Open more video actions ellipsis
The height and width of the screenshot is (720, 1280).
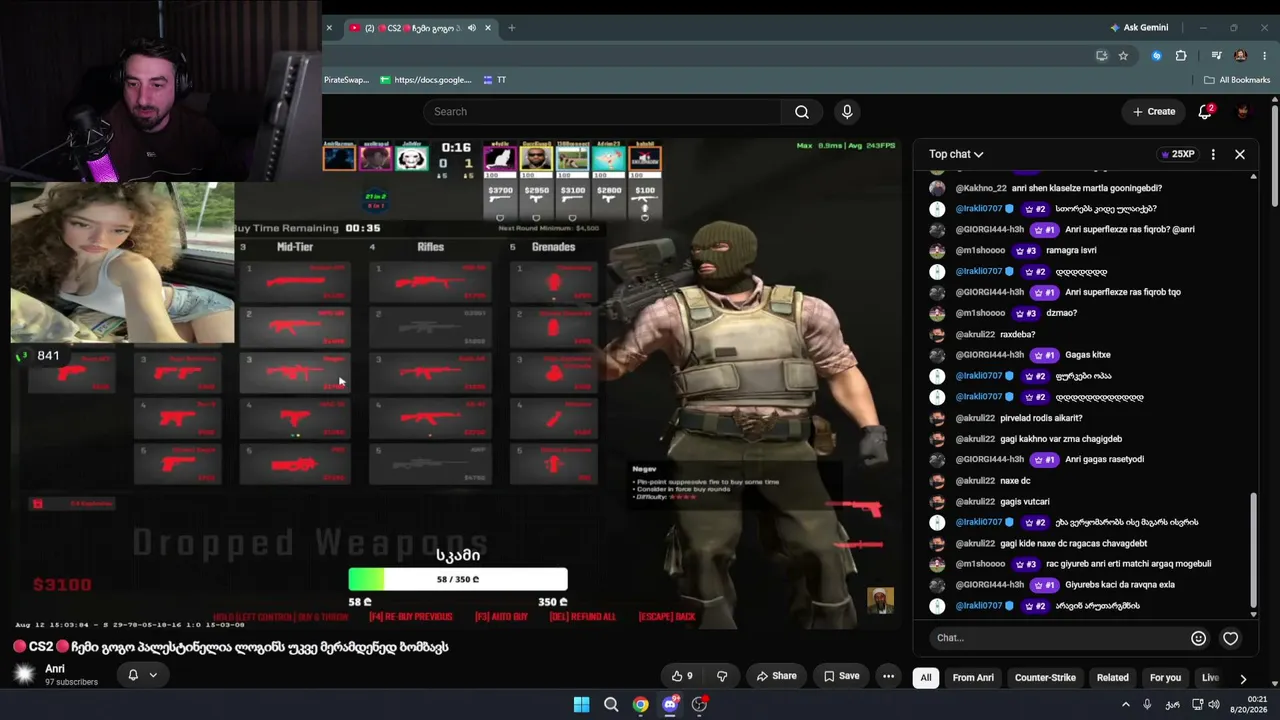(x=888, y=676)
